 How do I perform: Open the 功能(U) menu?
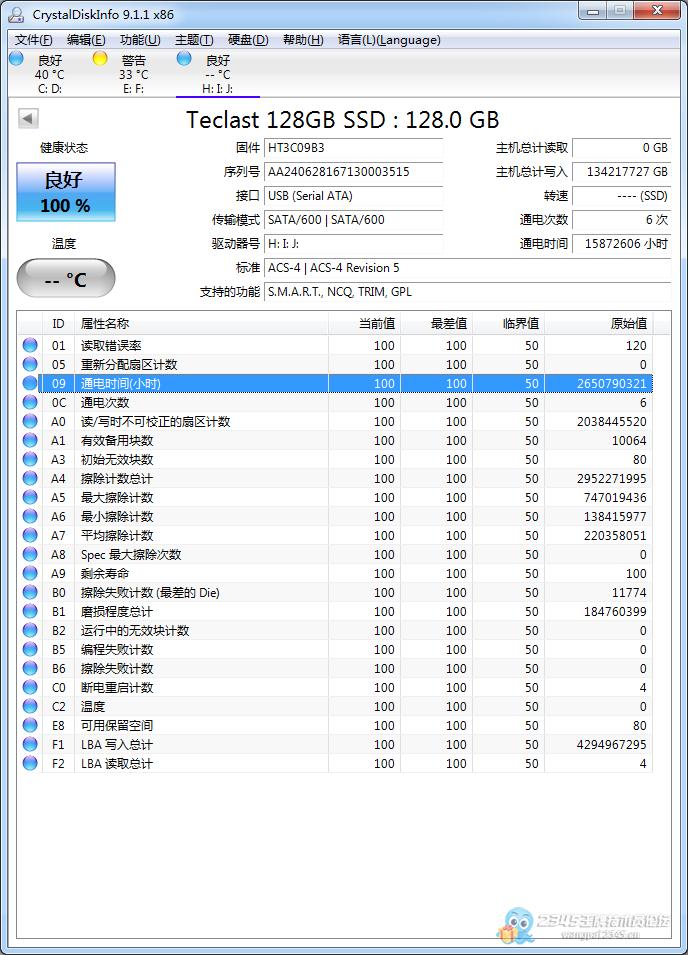coord(140,40)
